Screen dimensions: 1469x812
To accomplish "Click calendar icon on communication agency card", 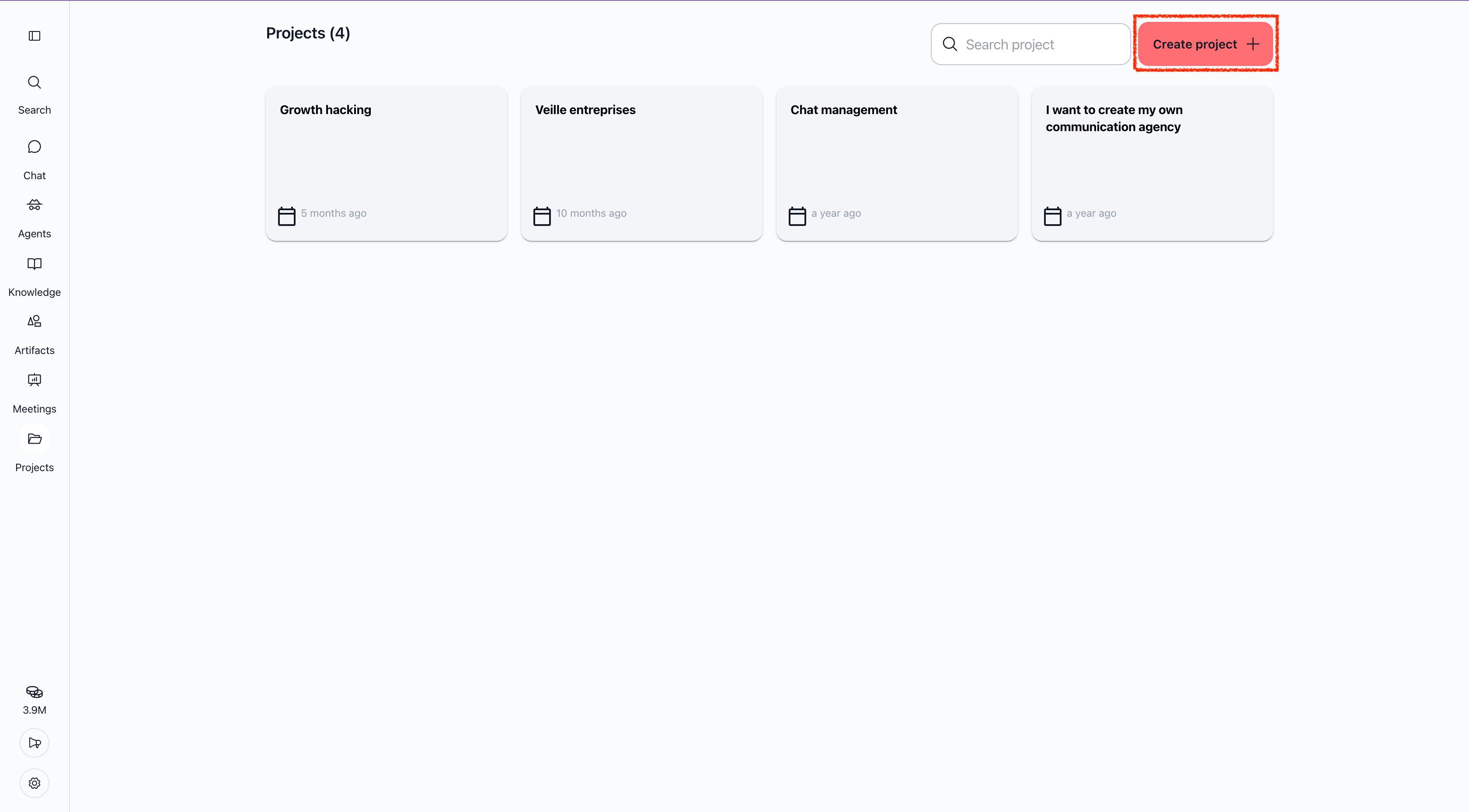I will (x=1053, y=216).
